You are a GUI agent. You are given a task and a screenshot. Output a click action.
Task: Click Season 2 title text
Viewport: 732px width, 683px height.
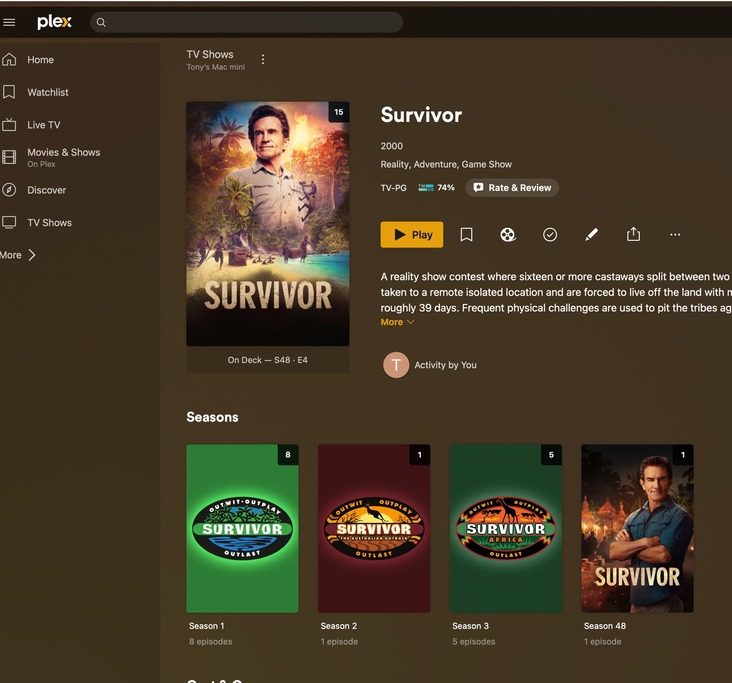point(338,626)
